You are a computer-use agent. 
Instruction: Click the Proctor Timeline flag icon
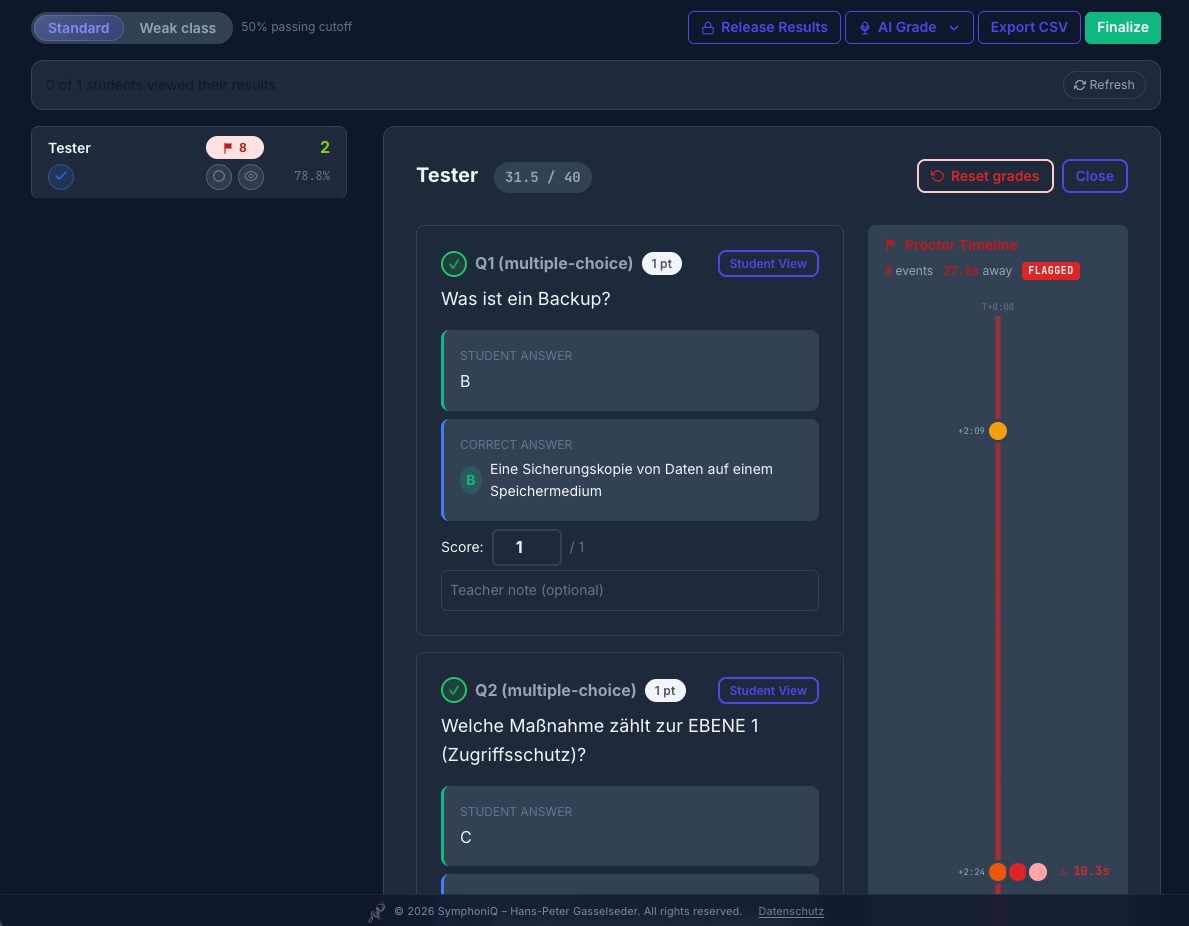pyautogui.click(x=890, y=245)
